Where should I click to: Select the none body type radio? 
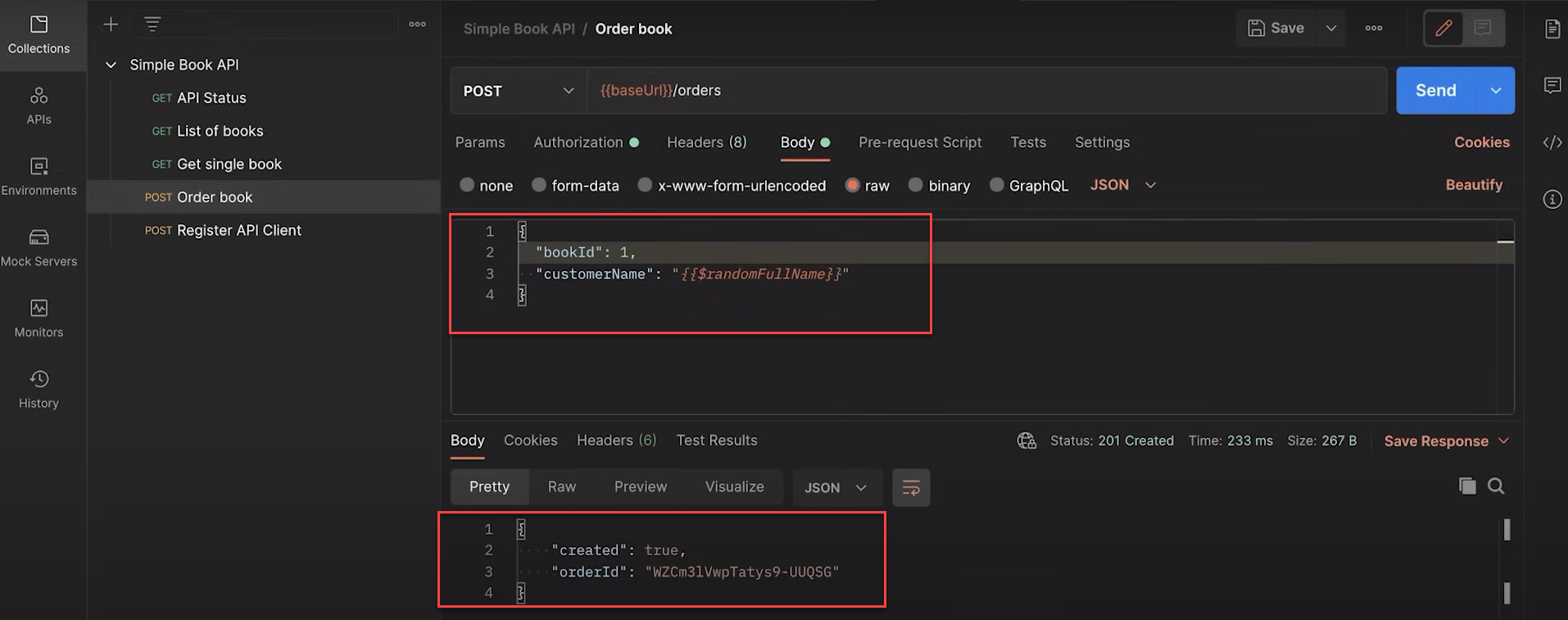[x=467, y=185]
